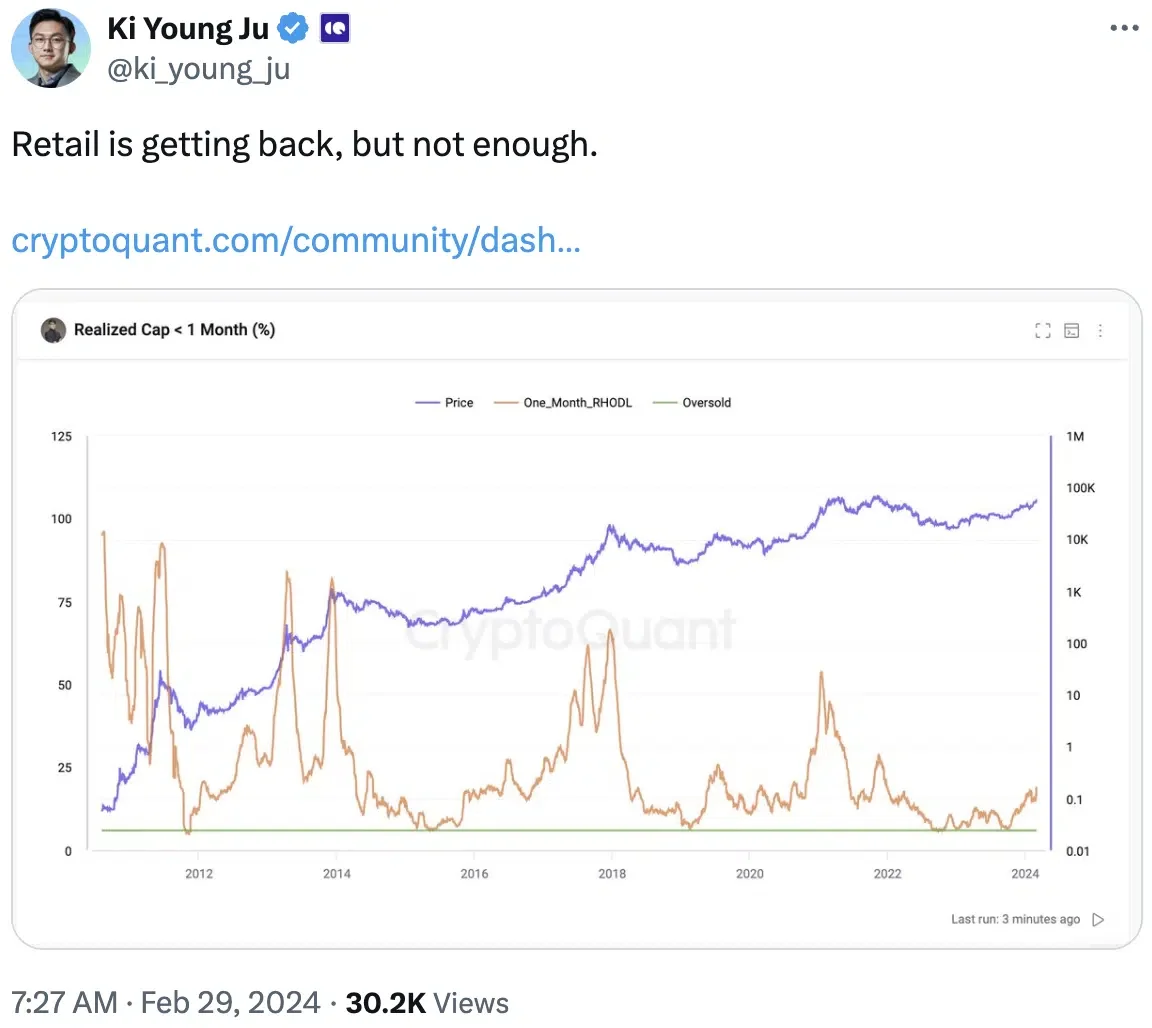Open the cryptoquant.com community dashboard link
Viewport: 1152px width, 1028px height.
pos(295,240)
